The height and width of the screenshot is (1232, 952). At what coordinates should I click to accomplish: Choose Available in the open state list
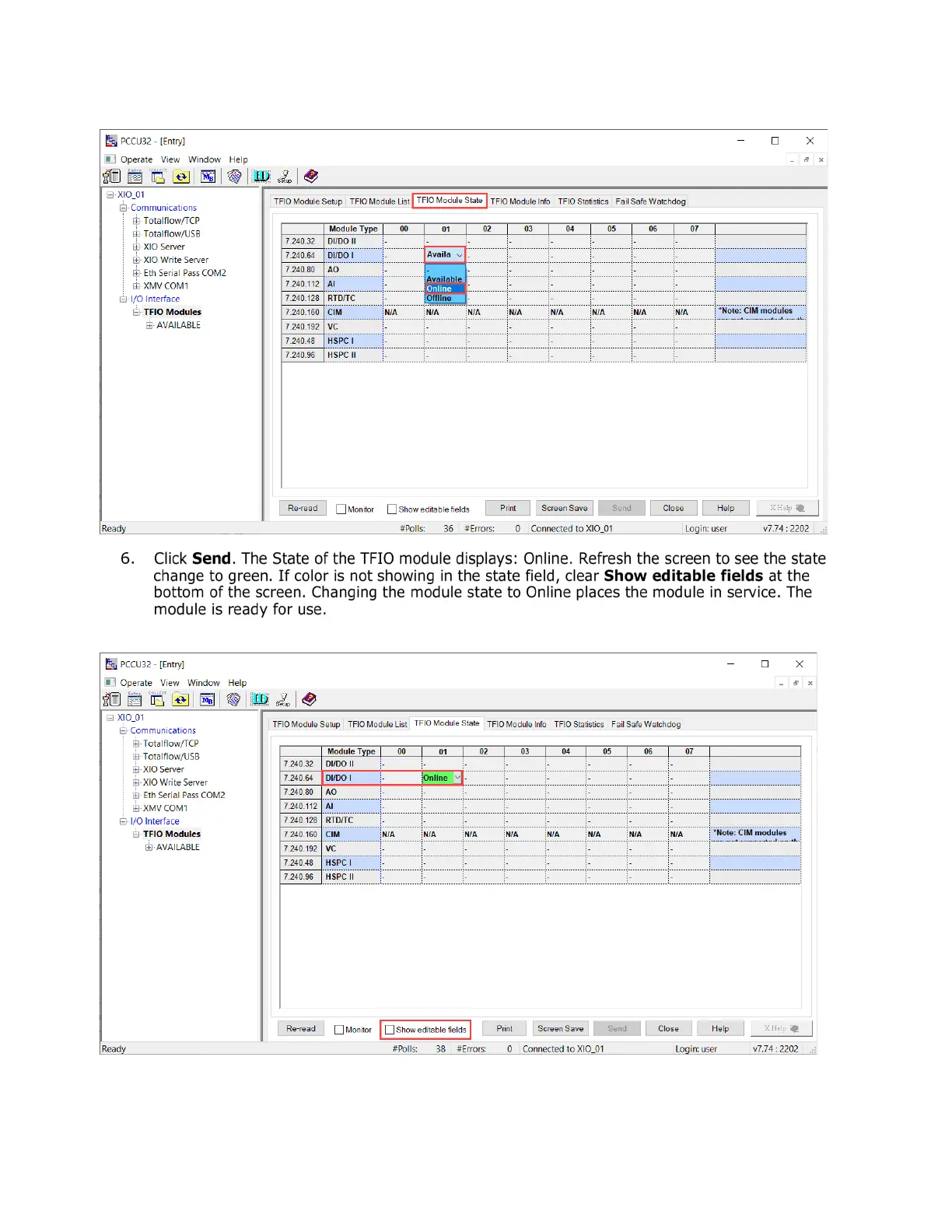(445, 279)
